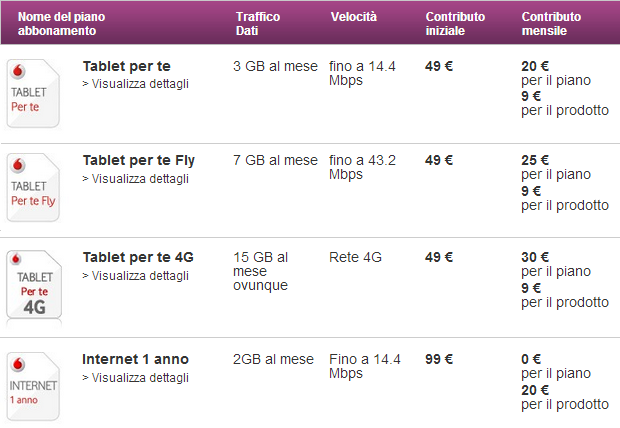
Task: Select the Tablet per te plan title
Action: coord(127,66)
